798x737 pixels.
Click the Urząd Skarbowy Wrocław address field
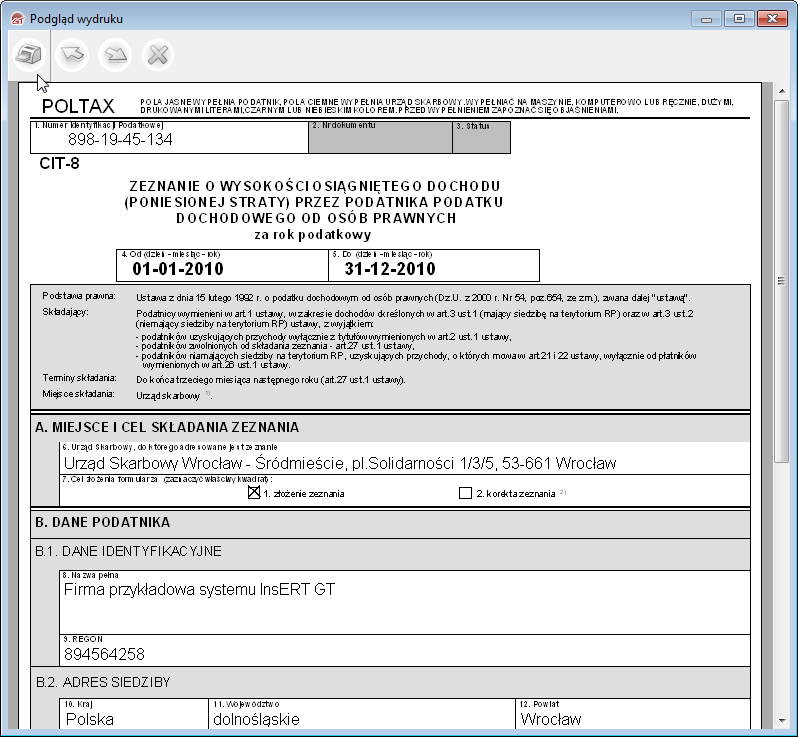coord(340,463)
